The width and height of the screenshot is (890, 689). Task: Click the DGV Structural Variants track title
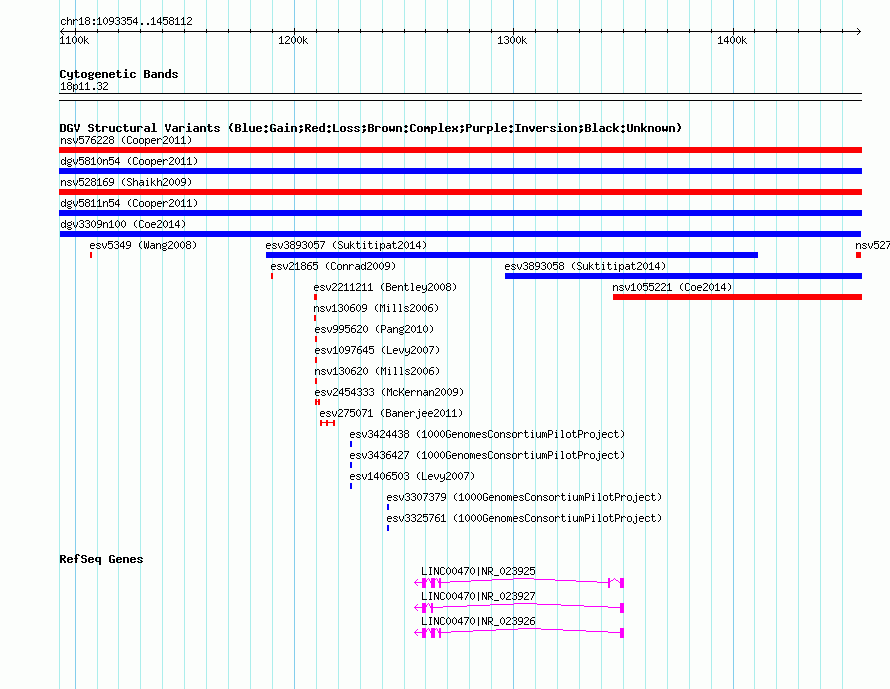(x=371, y=128)
